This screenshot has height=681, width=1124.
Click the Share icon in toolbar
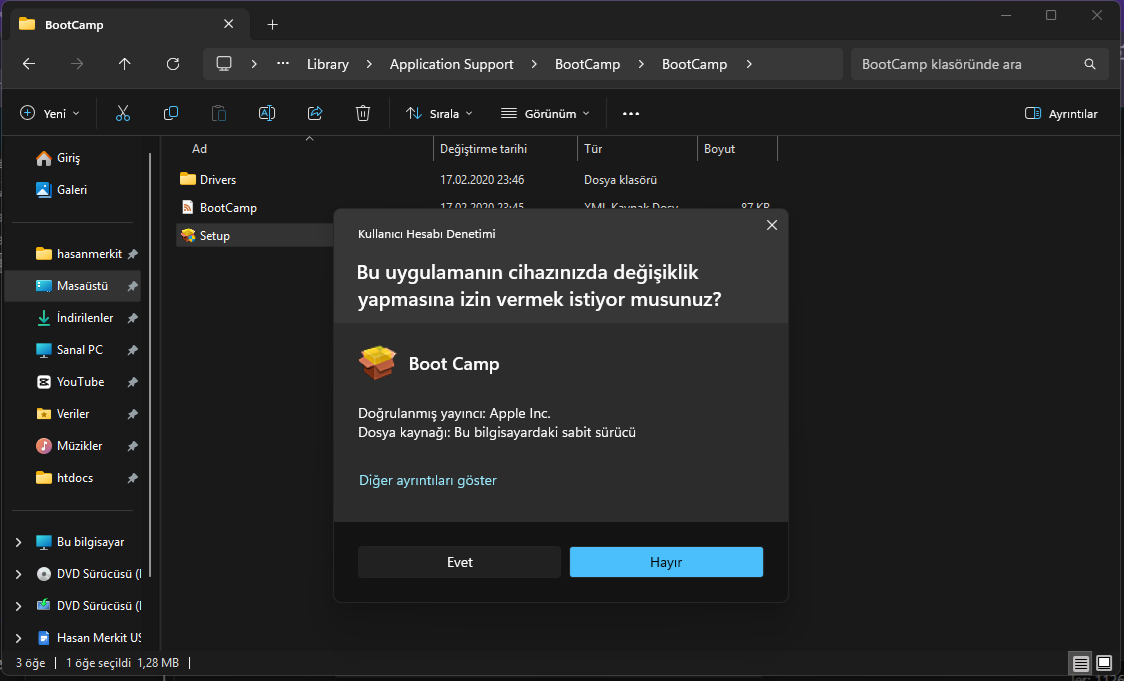pyautogui.click(x=315, y=113)
